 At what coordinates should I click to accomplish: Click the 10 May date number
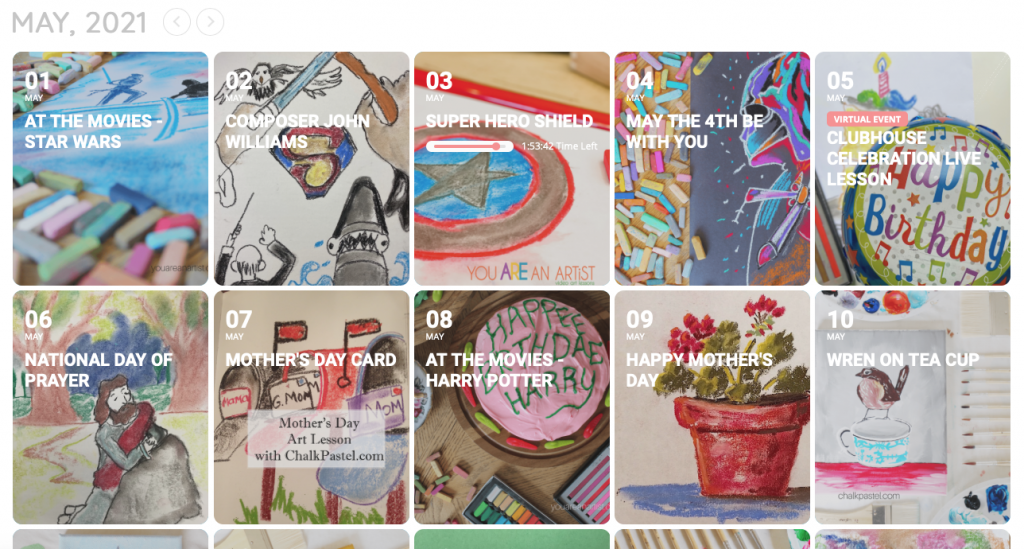click(840, 320)
